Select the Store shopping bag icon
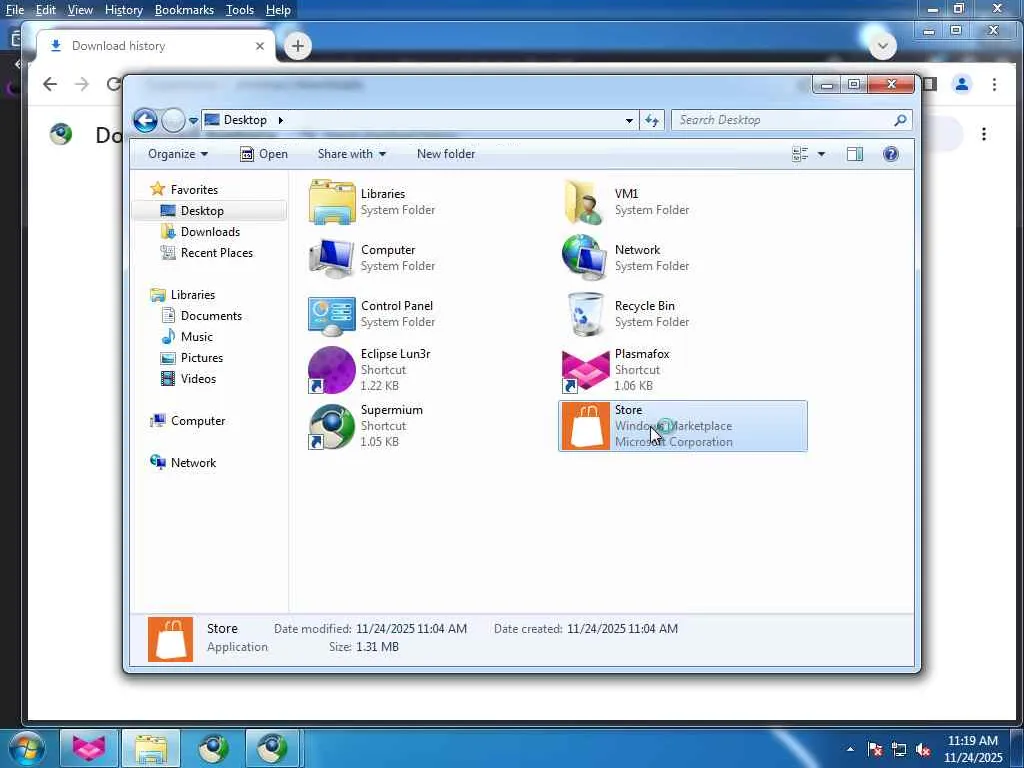Viewport: 1024px width, 768px height. (586, 426)
